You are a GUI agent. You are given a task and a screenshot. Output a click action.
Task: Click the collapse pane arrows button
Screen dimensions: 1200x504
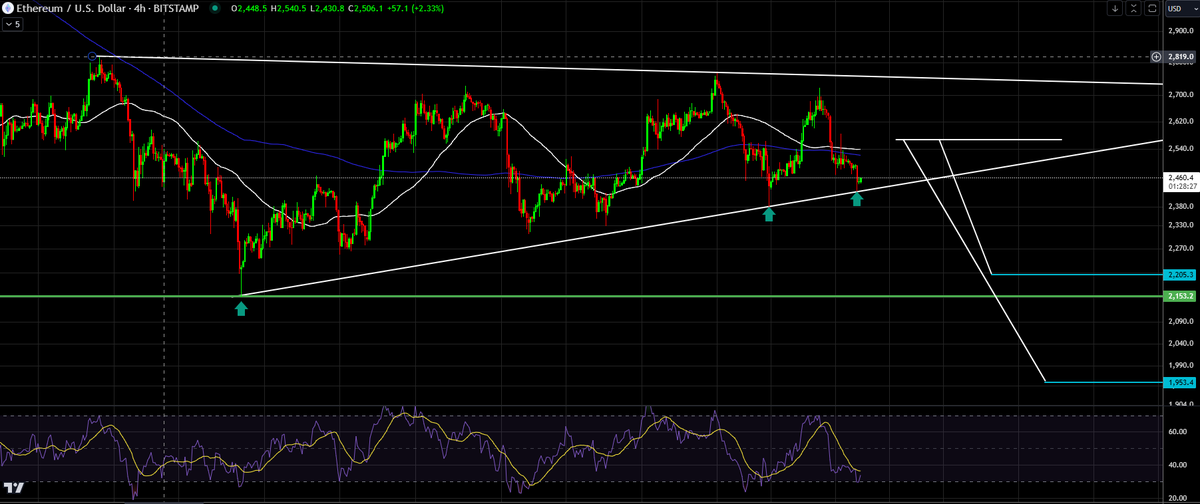coord(1133,8)
